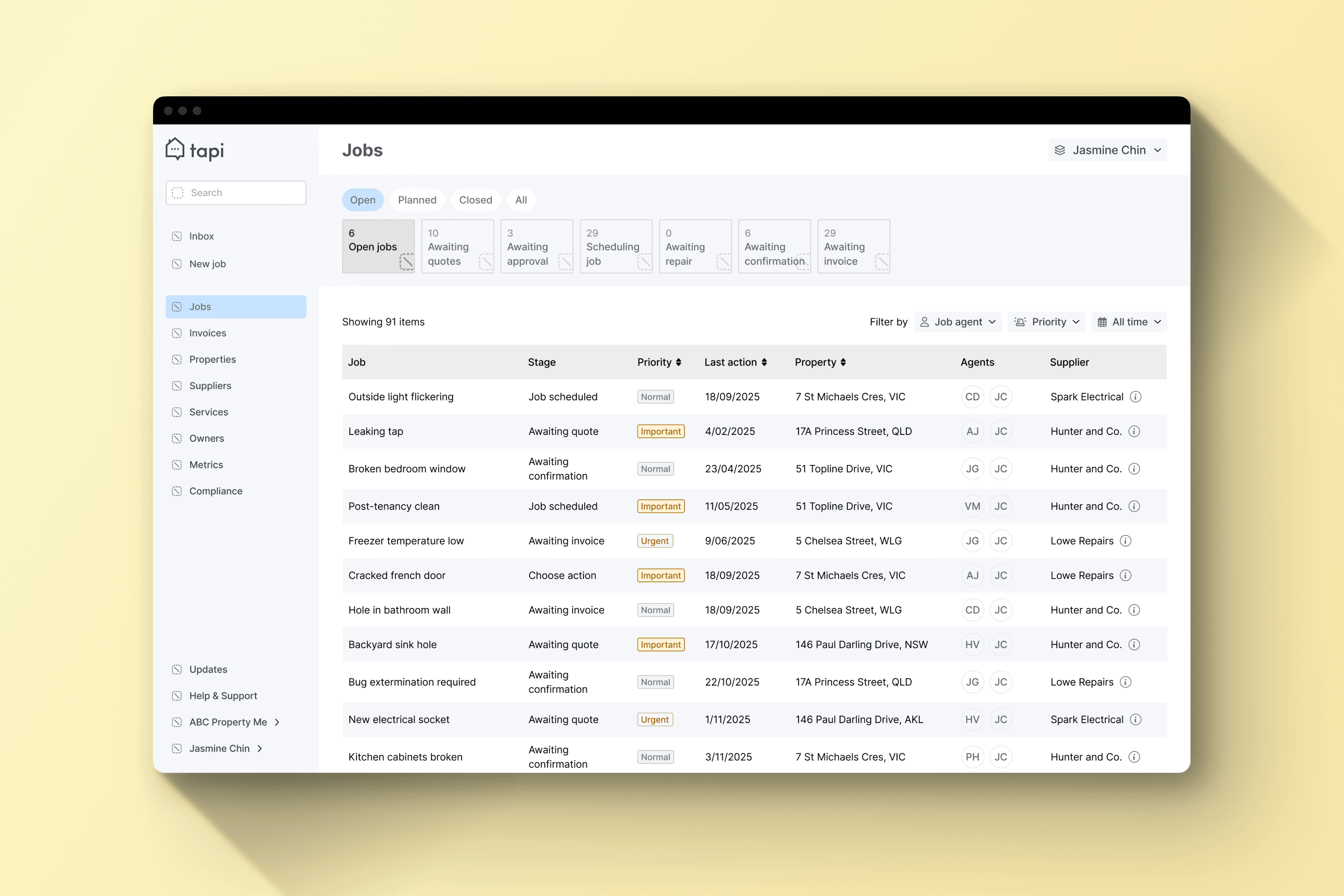Click CD agent avatar on Outside light flickering
The width and height of the screenshot is (1344, 896).
coord(972,396)
